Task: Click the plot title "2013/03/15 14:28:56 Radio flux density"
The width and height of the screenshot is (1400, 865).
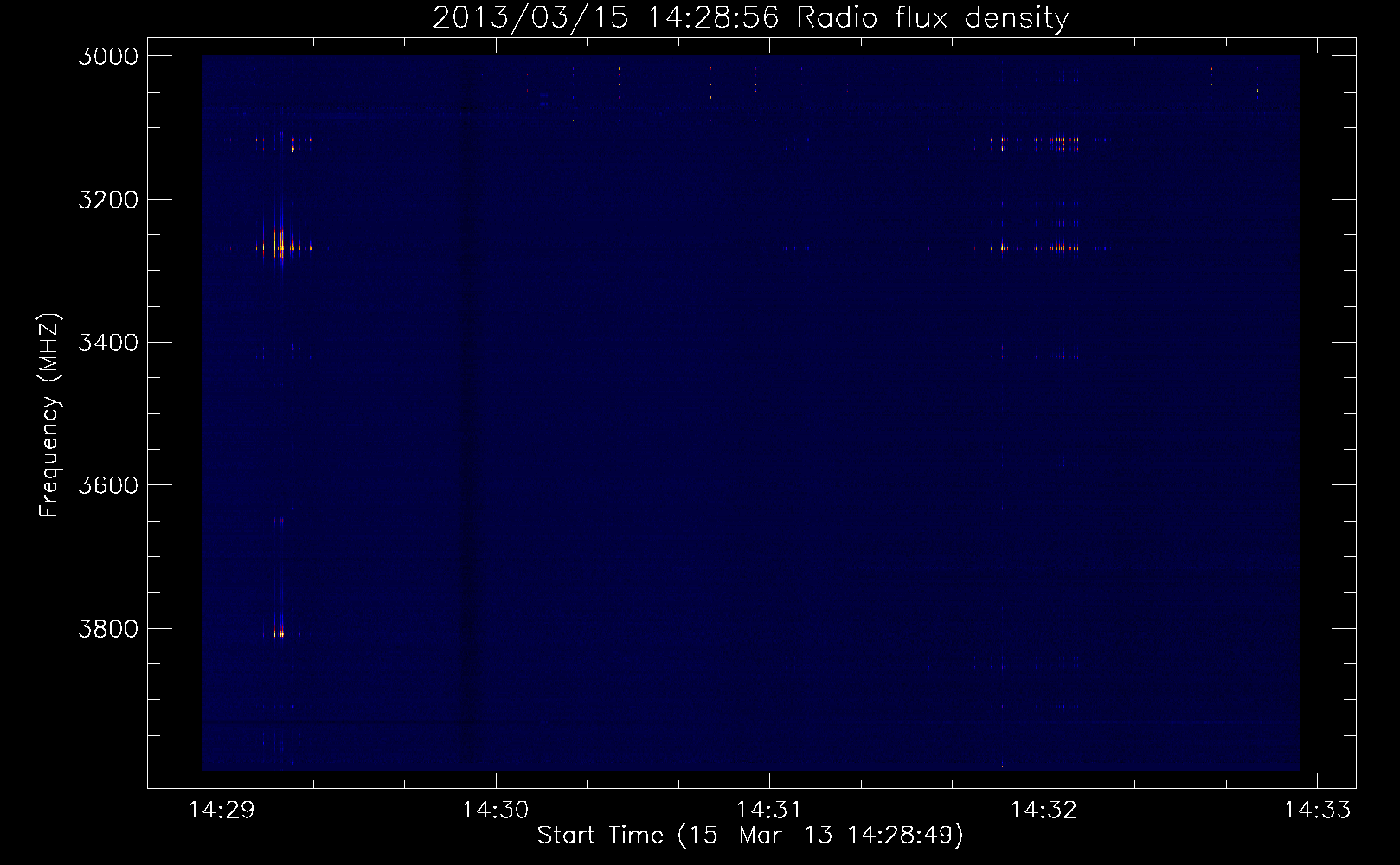Action: coord(750,17)
